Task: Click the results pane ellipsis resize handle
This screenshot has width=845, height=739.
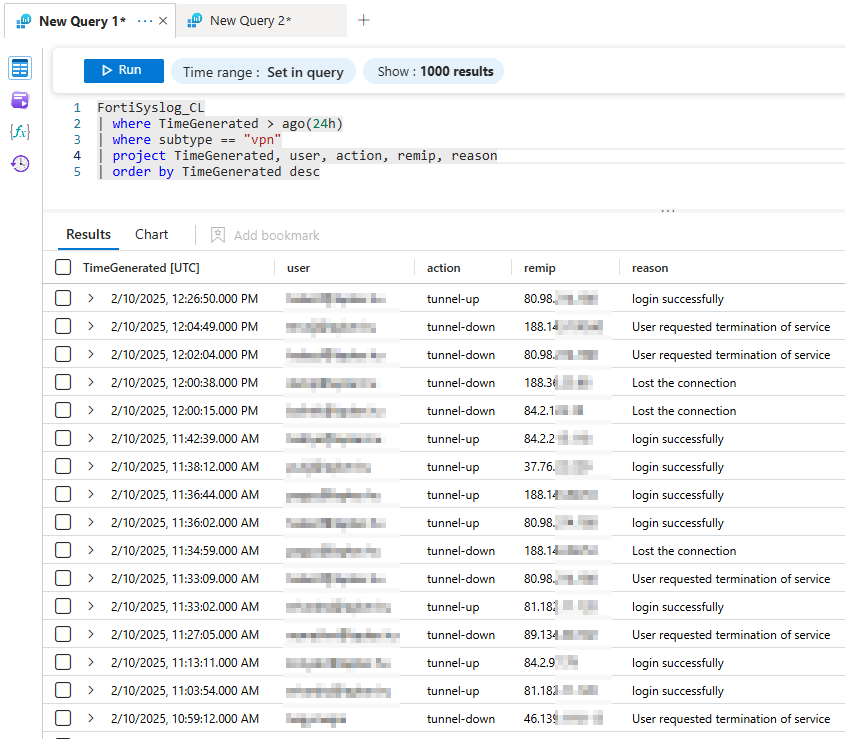Action: pyautogui.click(x=668, y=211)
